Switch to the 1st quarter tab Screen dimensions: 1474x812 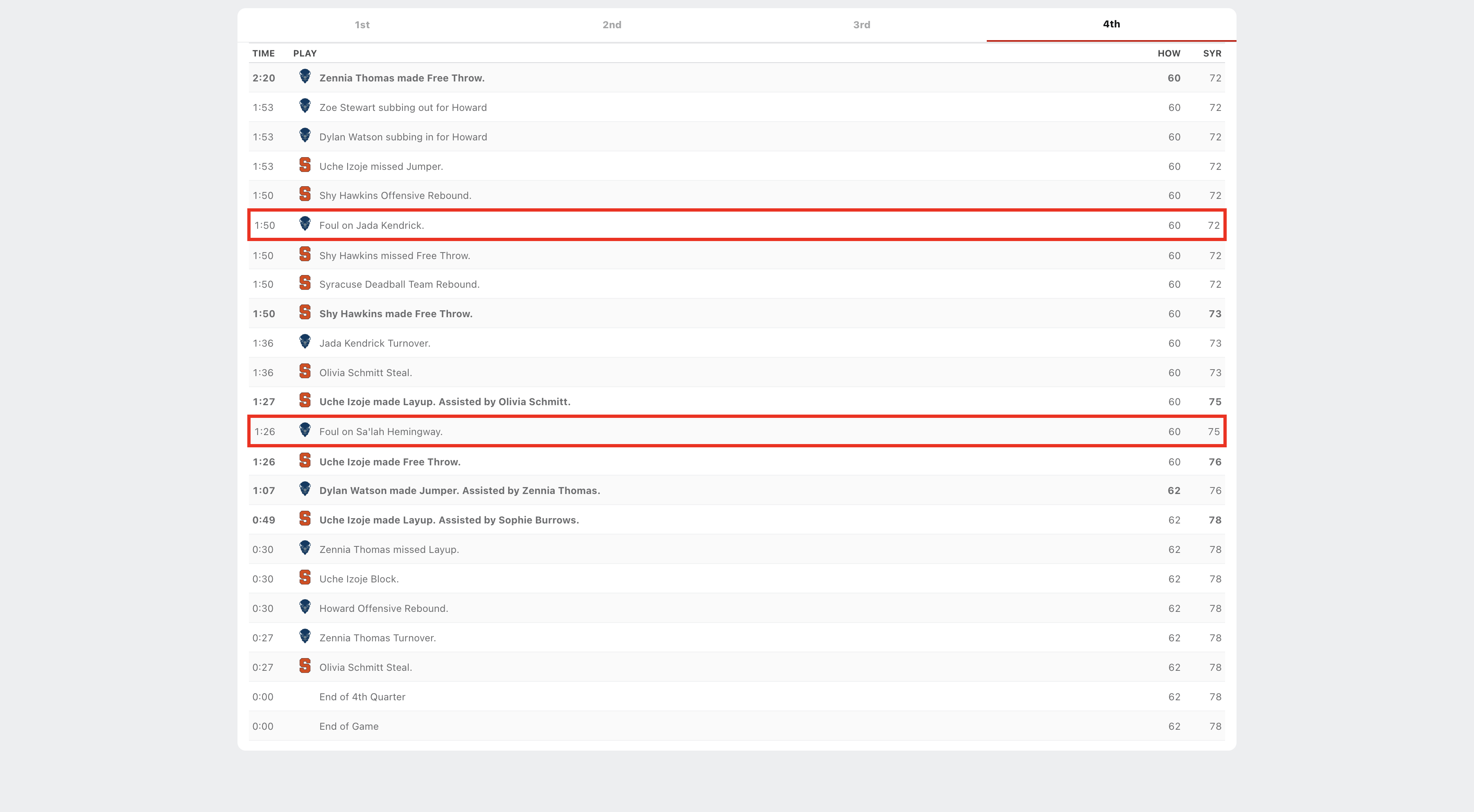coord(362,25)
